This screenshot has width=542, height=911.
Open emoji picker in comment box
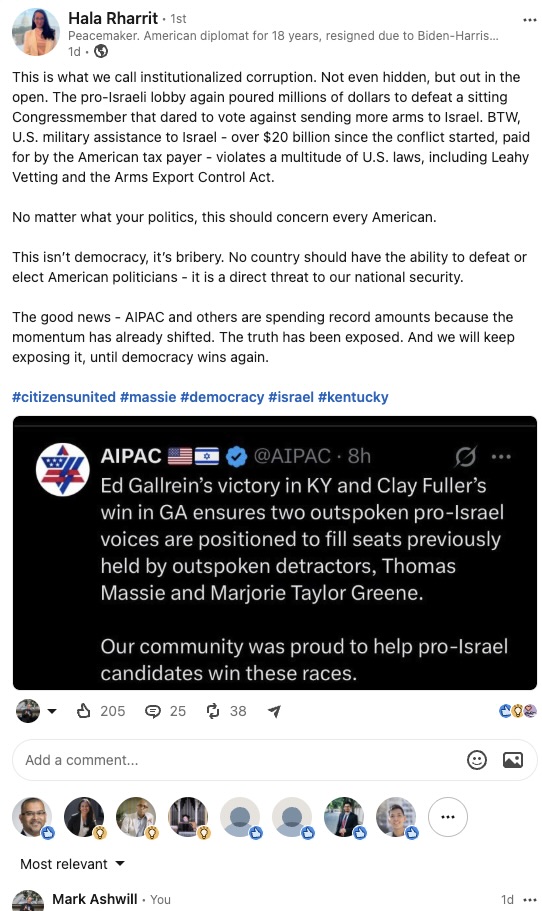point(477,759)
